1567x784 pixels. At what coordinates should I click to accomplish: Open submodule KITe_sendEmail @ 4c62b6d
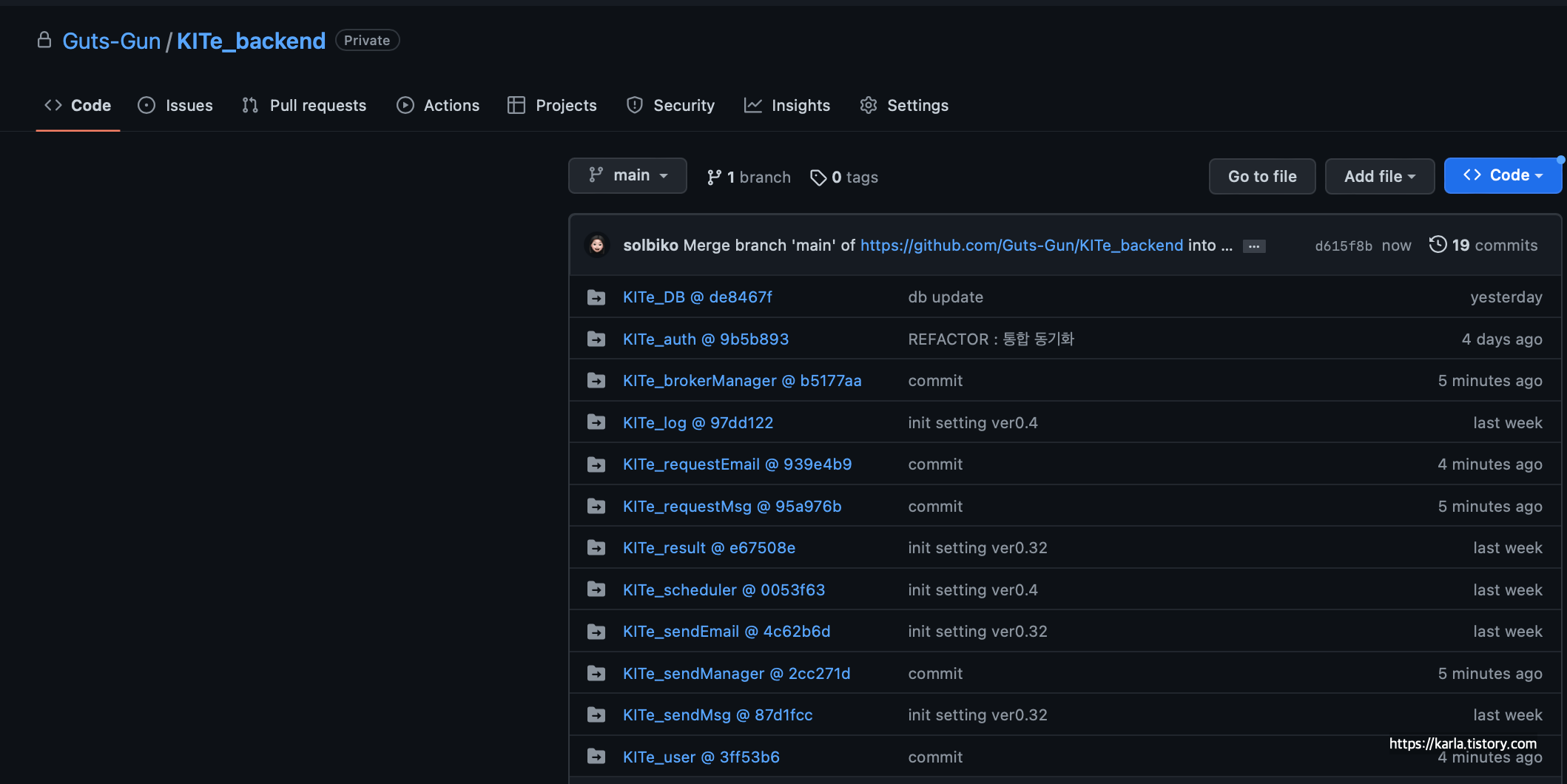pyautogui.click(x=727, y=632)
